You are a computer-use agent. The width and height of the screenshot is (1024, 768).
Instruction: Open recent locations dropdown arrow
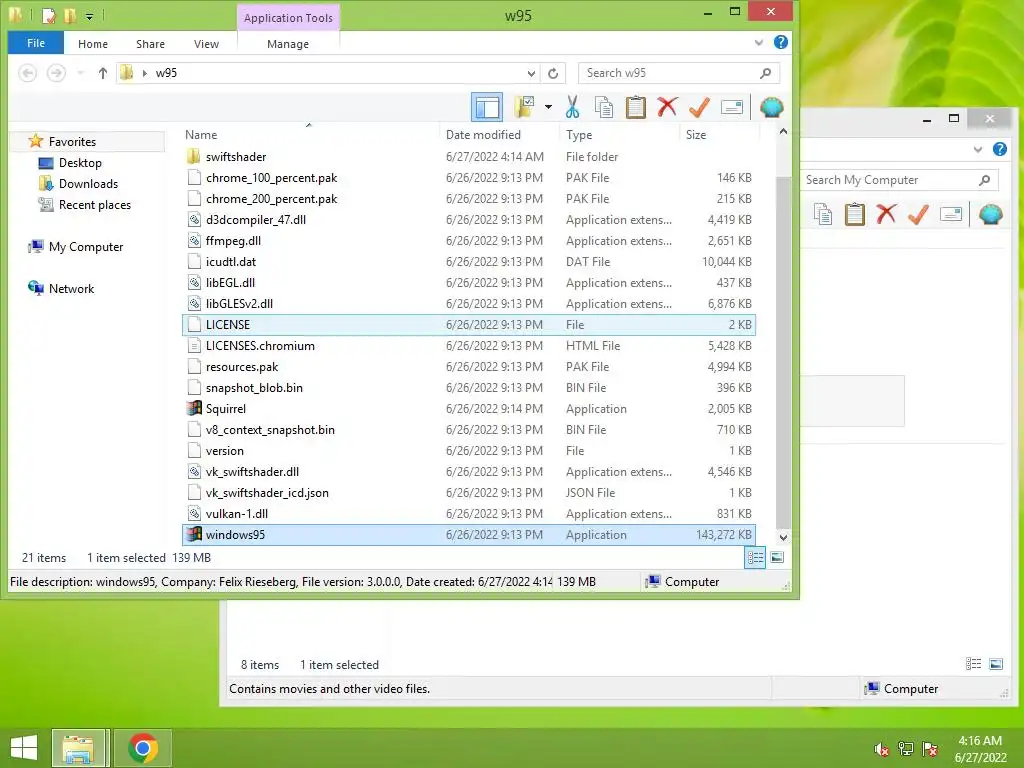point(80,73)
